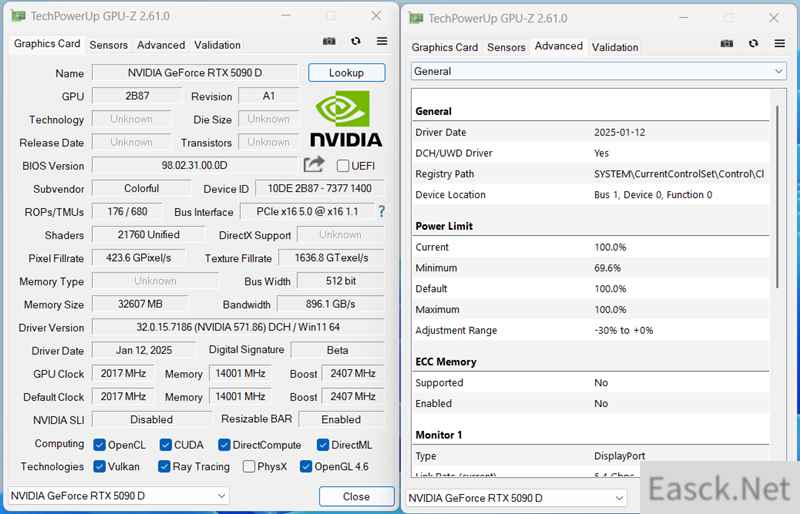Viewport: 800px width, 514px height.
Task: Toggle the CUDA checkbox
Action: pyautogui.click(x=165, y=445)
